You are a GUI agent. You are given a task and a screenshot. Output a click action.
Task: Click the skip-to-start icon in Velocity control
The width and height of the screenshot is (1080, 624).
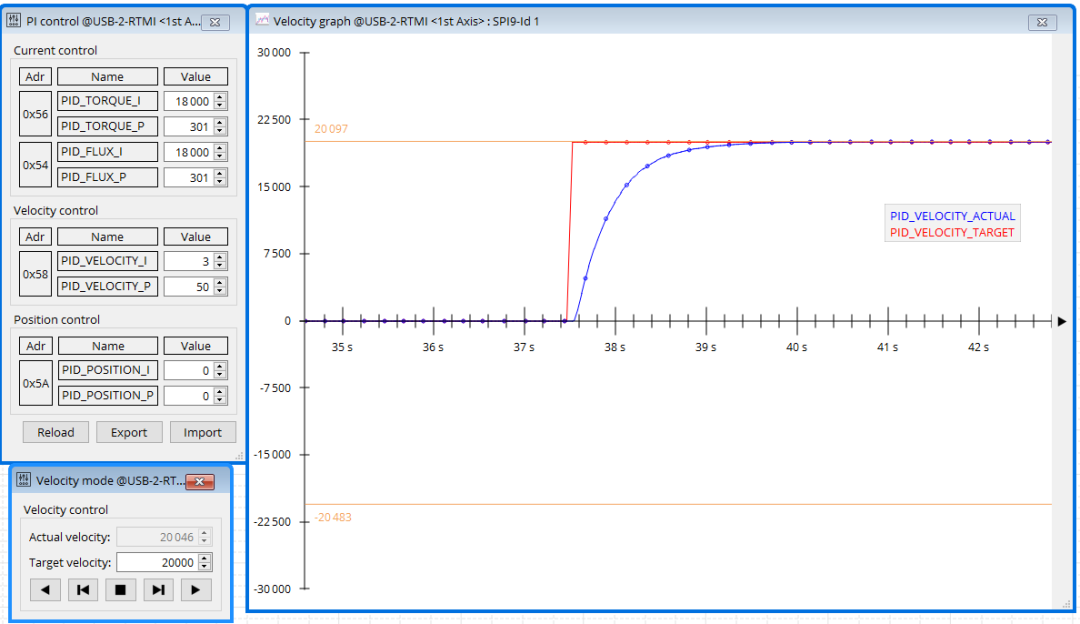tap(82, 589)
